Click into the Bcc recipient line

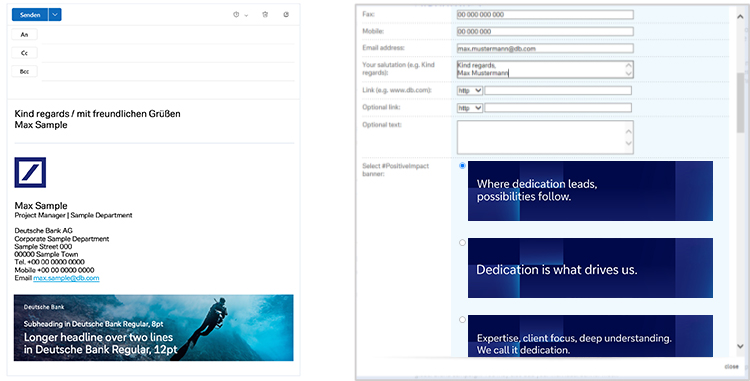coord(167,72)
